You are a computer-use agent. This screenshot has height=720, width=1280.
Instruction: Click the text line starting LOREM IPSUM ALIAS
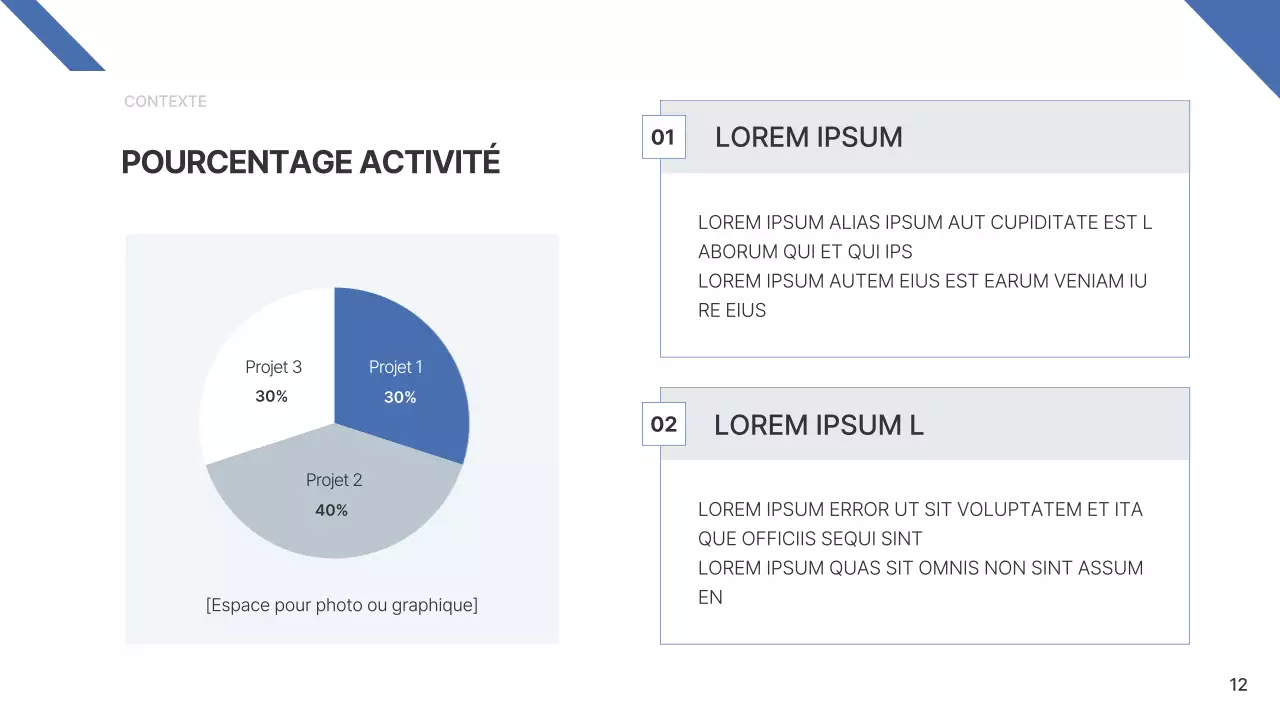(924, 223)
